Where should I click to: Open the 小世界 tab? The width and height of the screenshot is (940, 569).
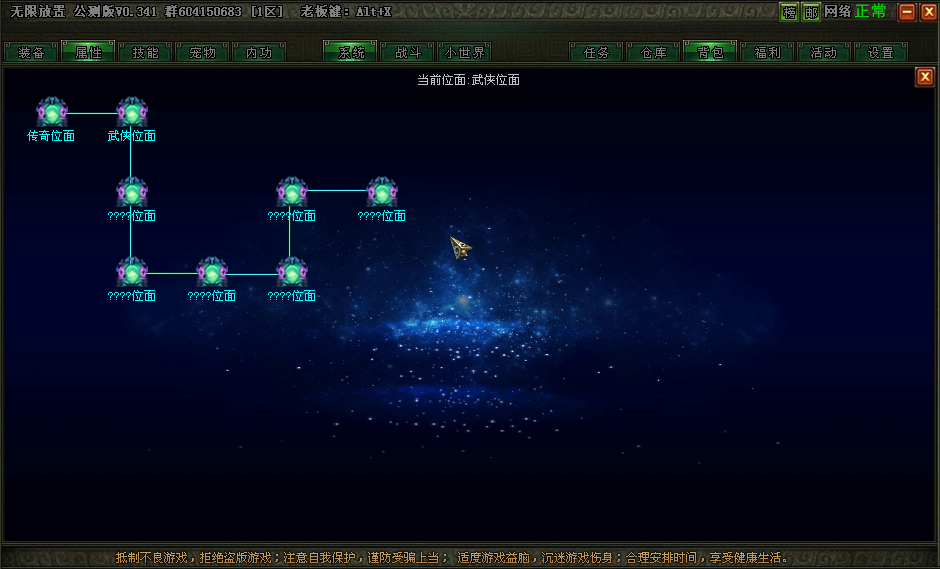coord(465,52)
